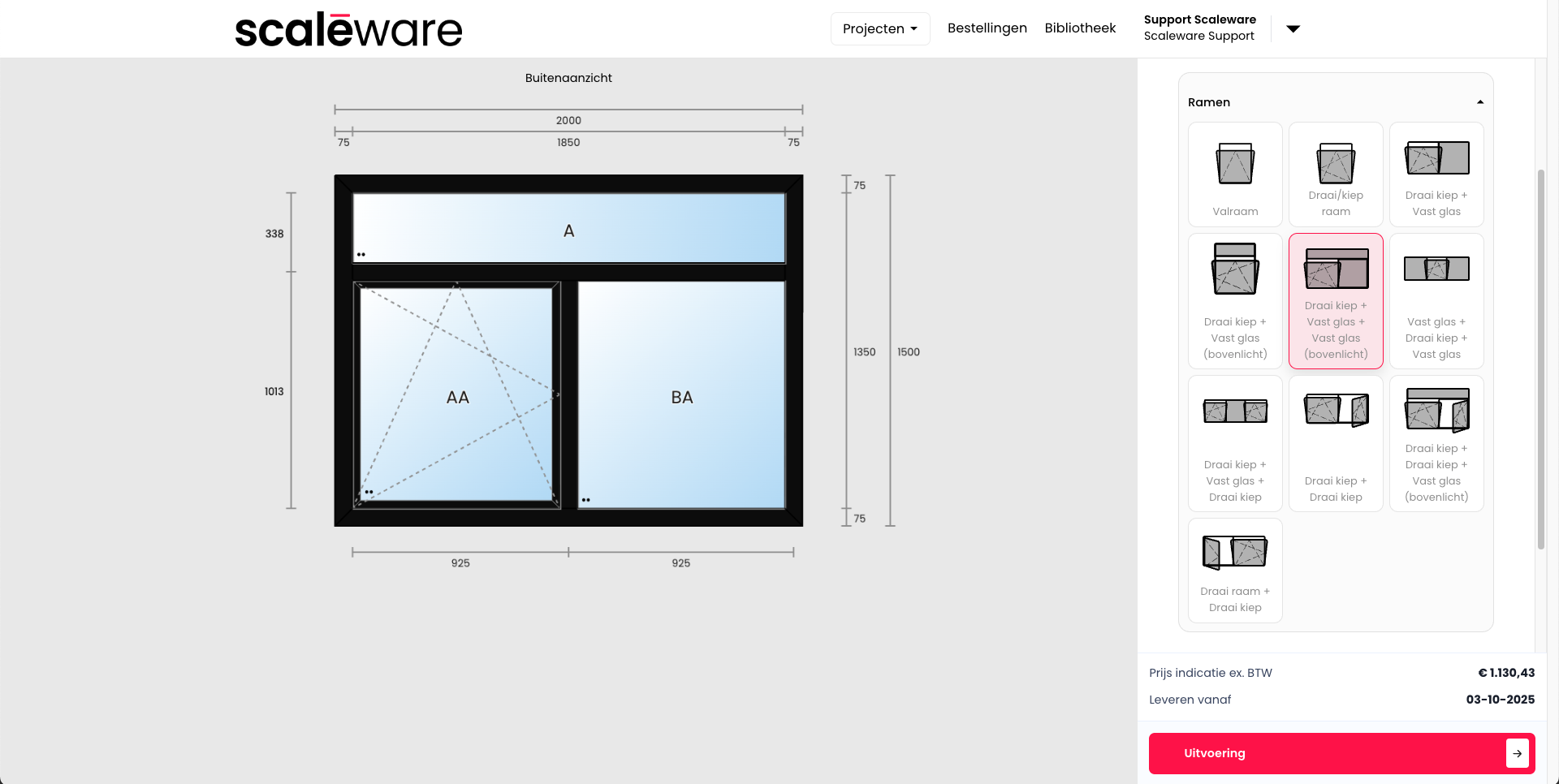This screenshot has width=1559, height=784.
Task: Pick the two-line Draai kiep + Vast glas option
Action: (1436, 174)
